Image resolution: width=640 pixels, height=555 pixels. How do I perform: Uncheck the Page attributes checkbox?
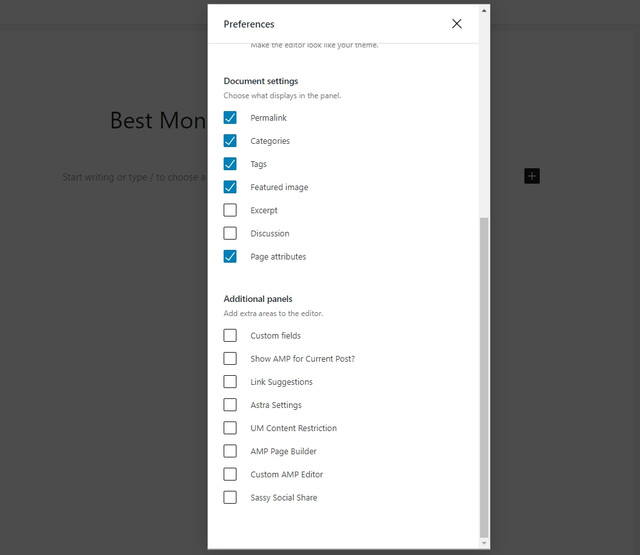[230, 256]
